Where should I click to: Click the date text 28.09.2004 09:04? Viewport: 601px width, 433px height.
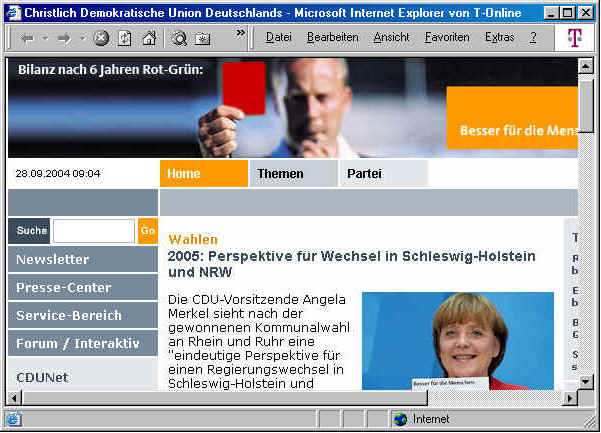(58, 174)
